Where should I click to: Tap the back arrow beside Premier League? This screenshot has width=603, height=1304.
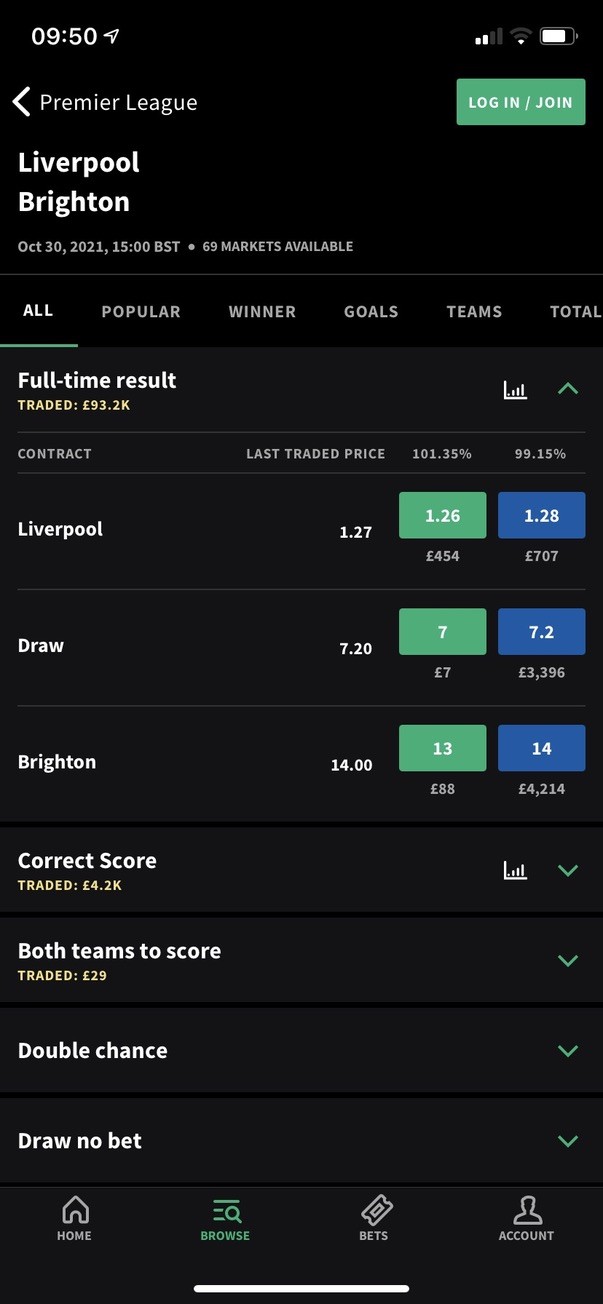pyautogui.click(x=21, y=102)
